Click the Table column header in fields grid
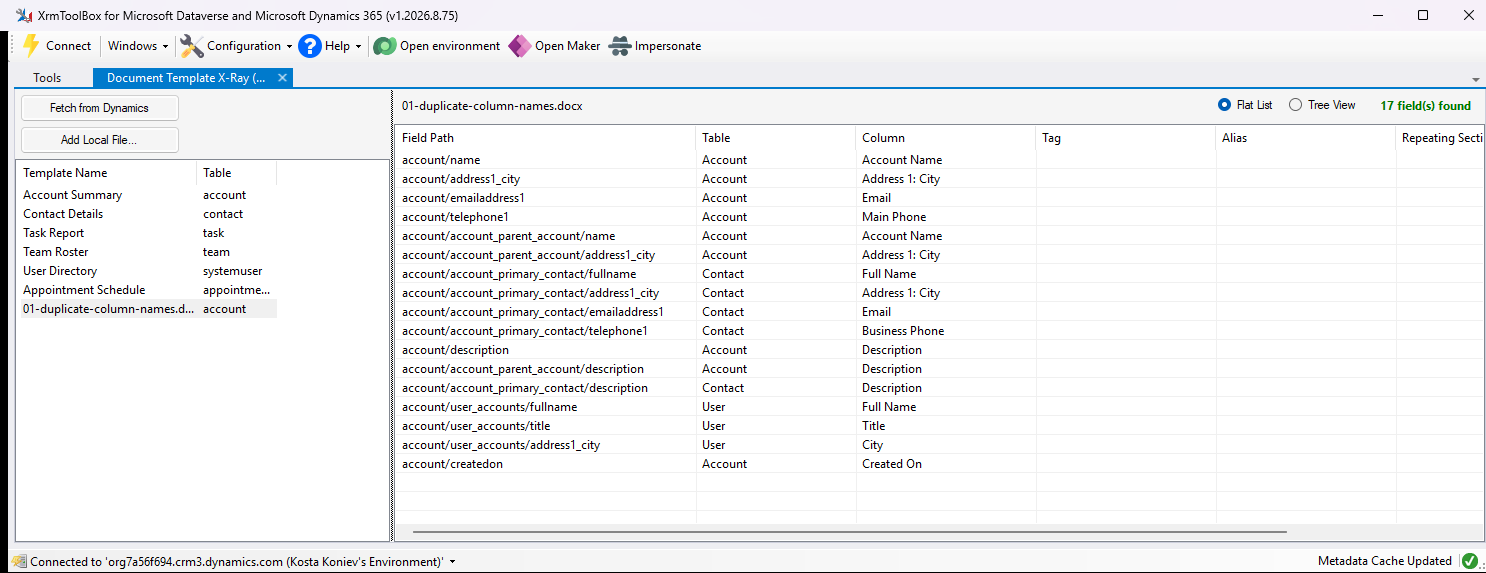The width and height of the screenshot is (1486, 573). (x=776, y=138)
